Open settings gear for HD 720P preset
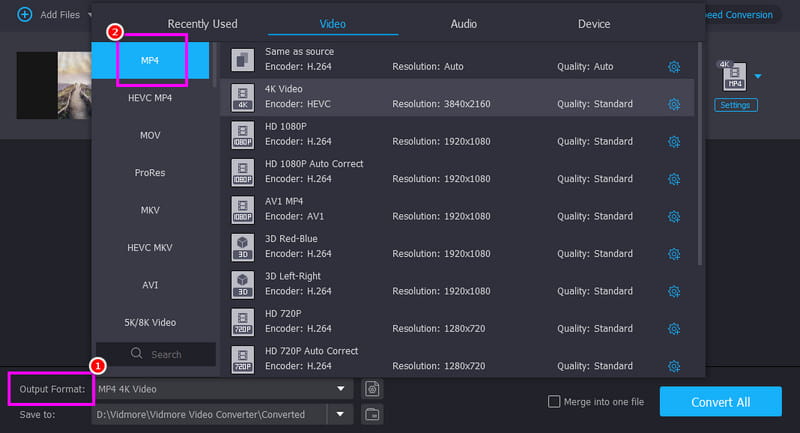Image resolution: width=800 pixels, height=433 pixels. point(673,329)
